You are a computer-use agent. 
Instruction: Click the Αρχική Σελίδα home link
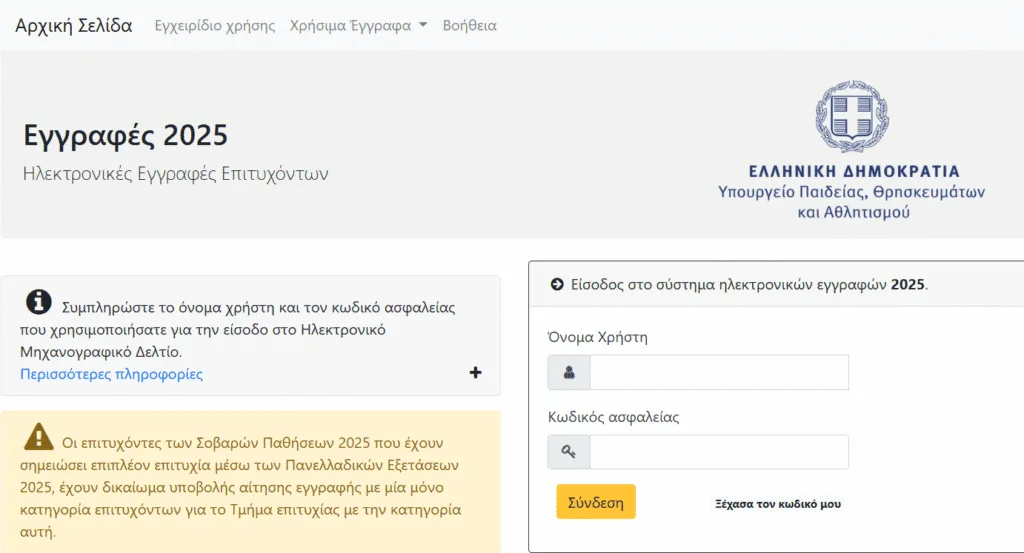point(74,26)
